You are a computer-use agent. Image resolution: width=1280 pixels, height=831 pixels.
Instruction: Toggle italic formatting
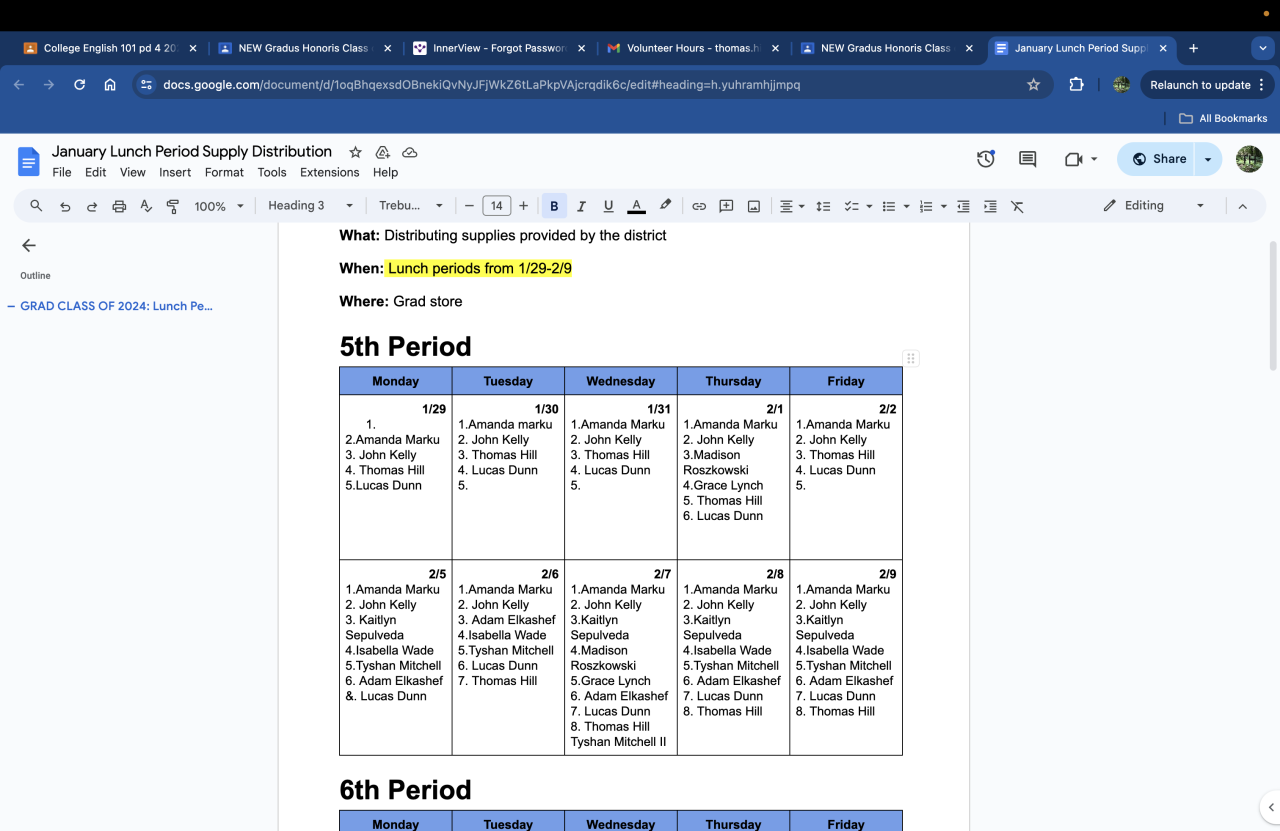click(581, 206)
